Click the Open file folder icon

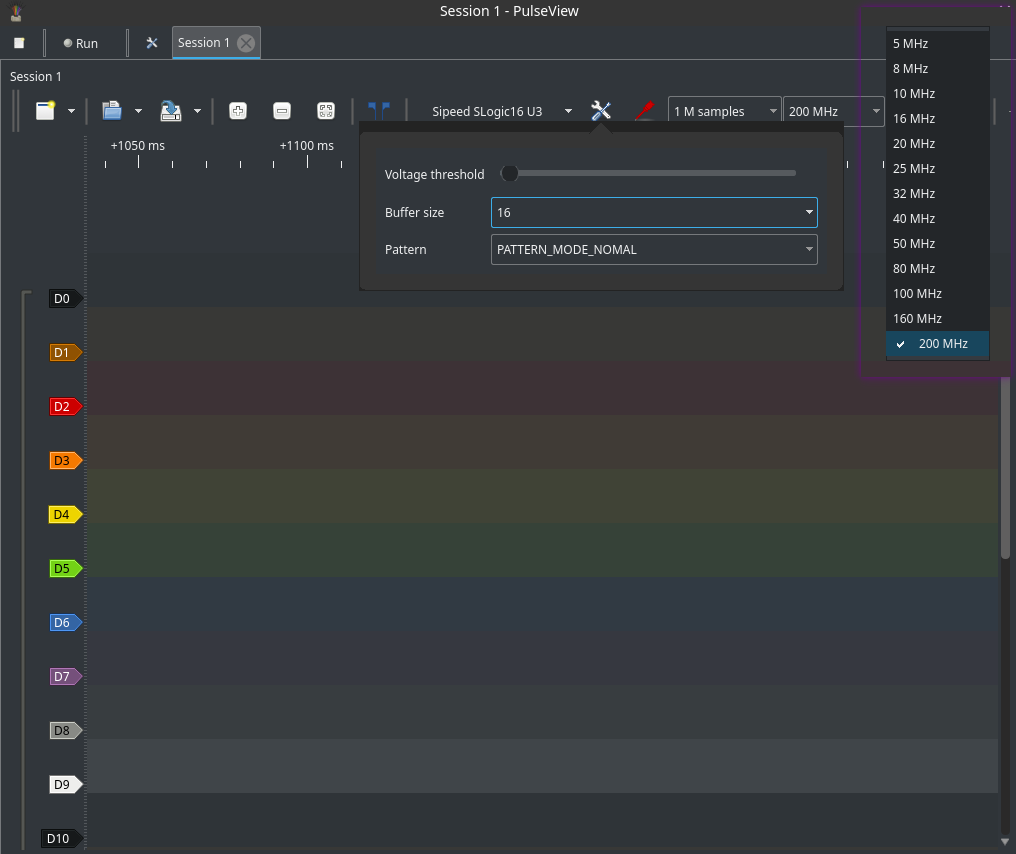112,111
